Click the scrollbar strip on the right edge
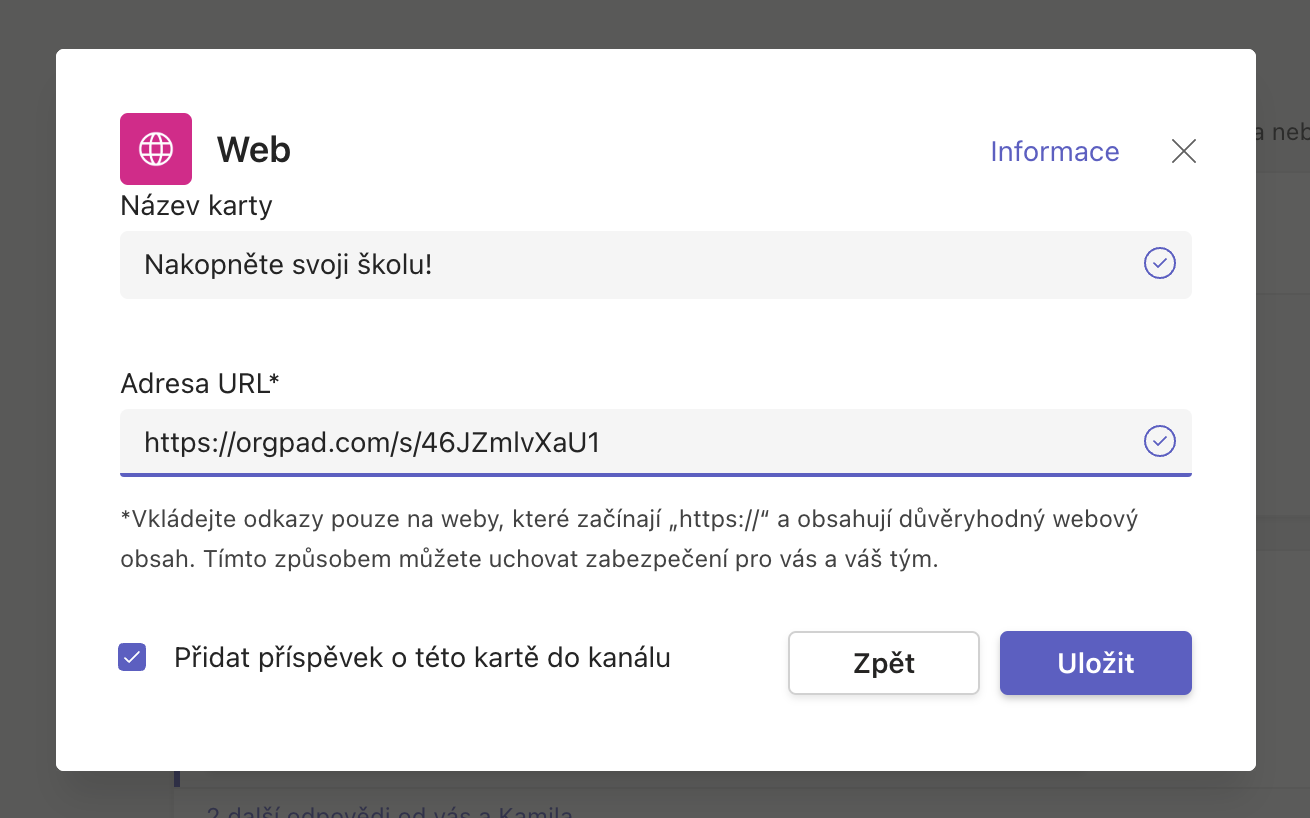1310x818 pixels. click(x=1303, y=400)
